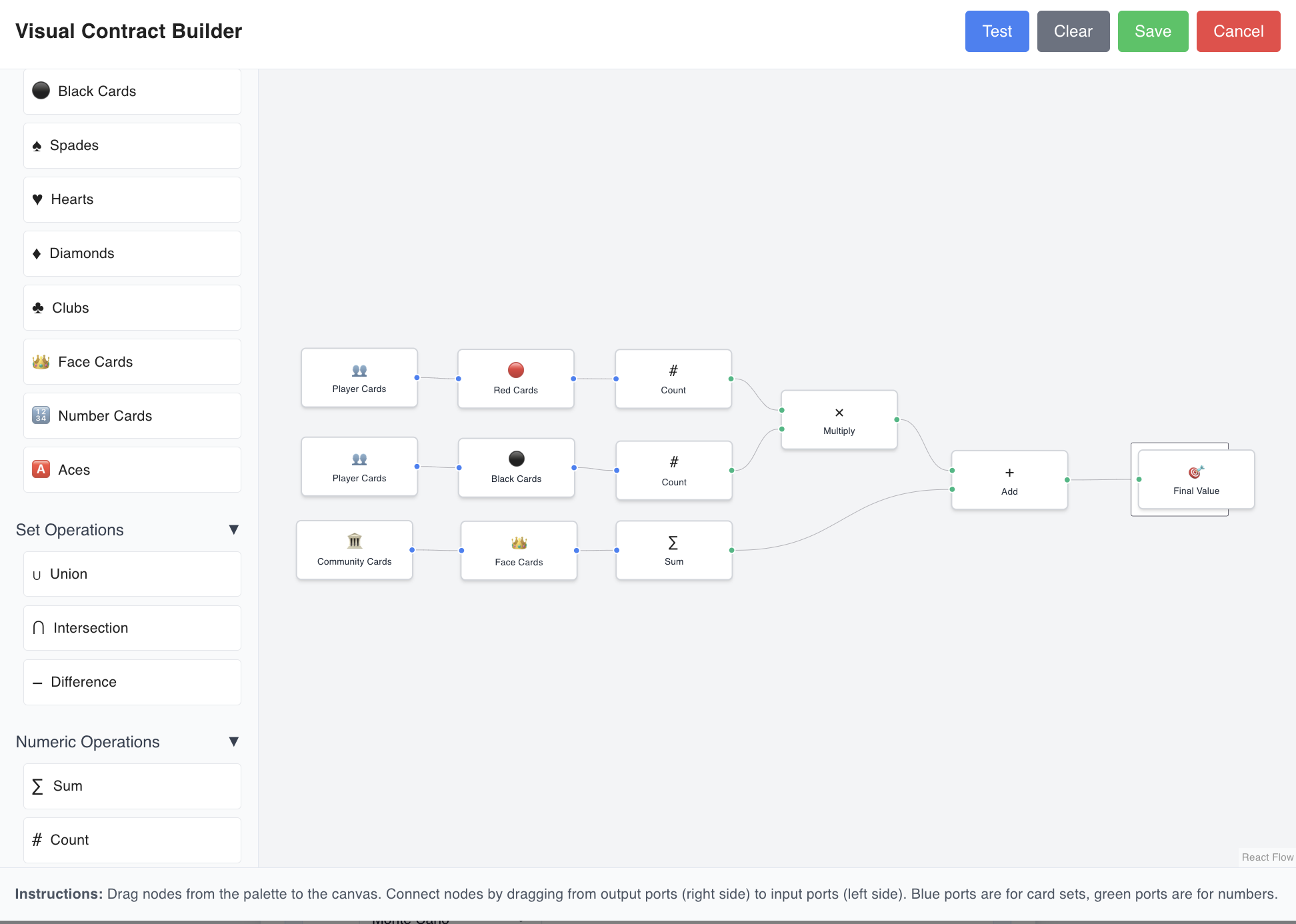Select the Intersection set operation
The height and width of the screenshot is (924, 1296).
131,627
